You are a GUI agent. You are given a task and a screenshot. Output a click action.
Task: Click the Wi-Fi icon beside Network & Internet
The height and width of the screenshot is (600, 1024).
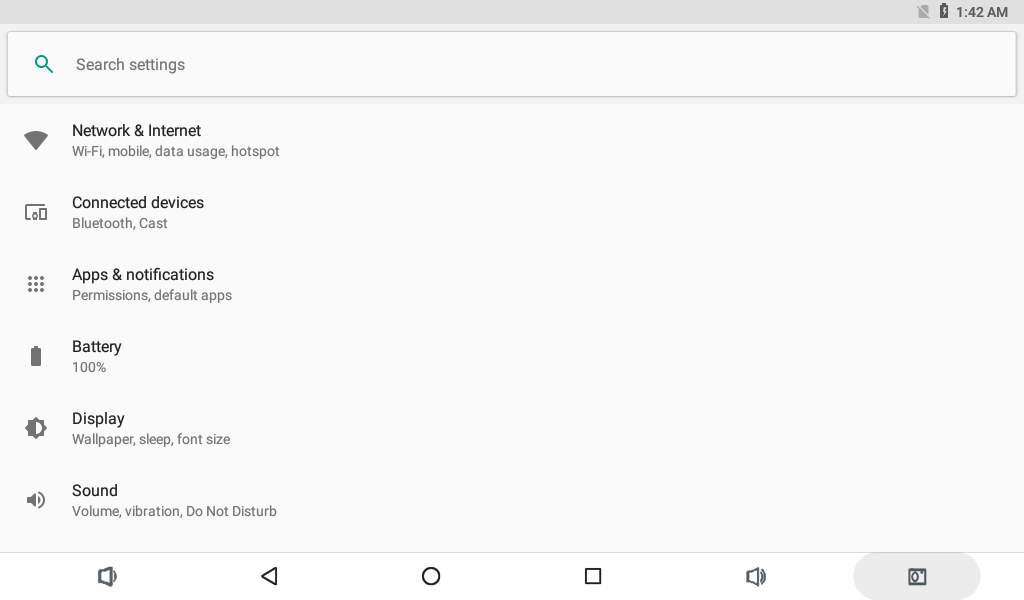[36, 140]
